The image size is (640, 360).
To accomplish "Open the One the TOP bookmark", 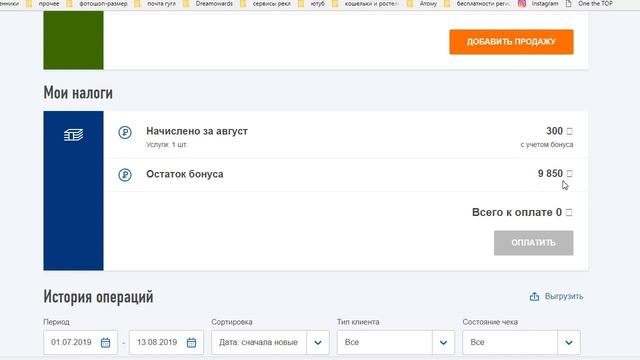I will (589, 4).
